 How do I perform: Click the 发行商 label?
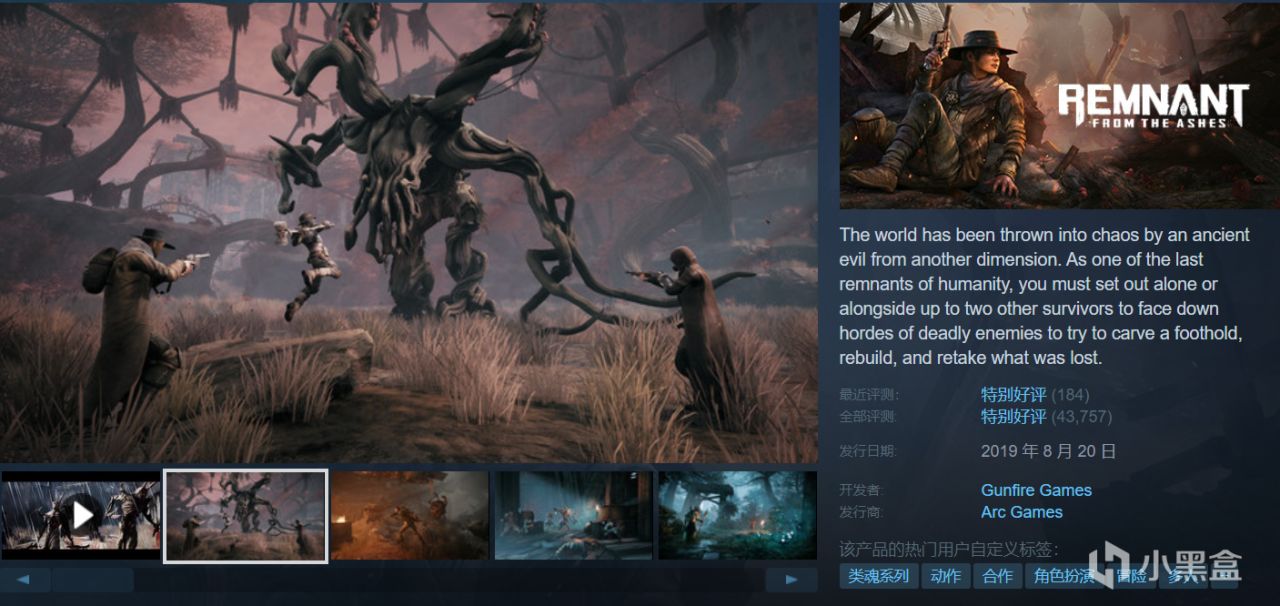862,513
